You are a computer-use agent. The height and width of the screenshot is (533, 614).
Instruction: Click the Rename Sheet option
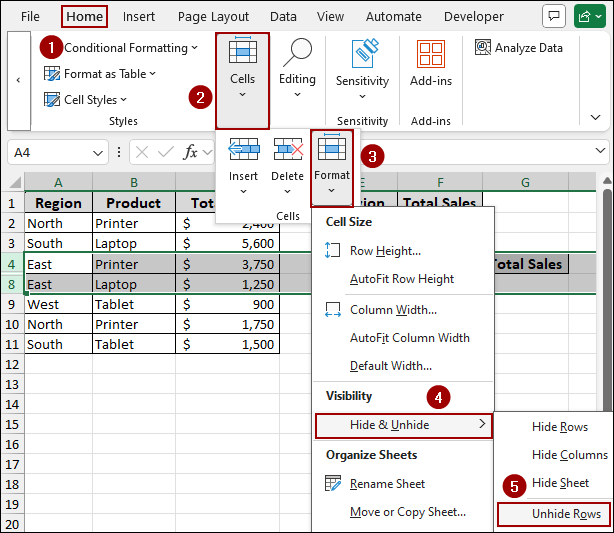[x=387, y=484]
